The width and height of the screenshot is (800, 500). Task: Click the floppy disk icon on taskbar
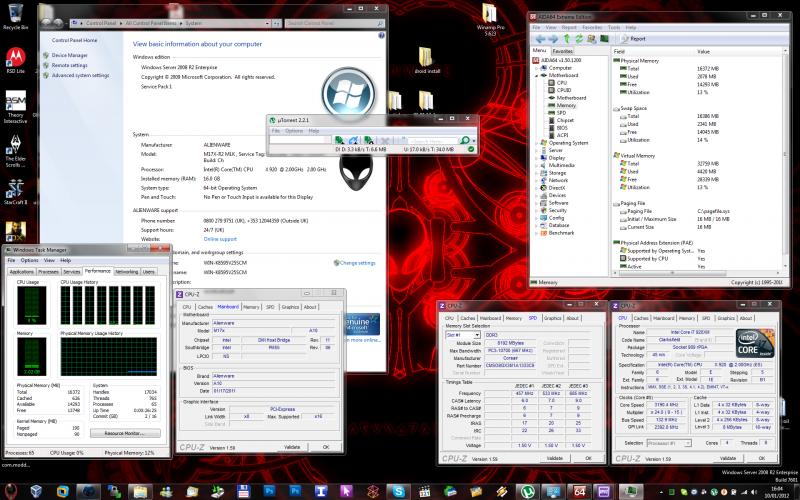coord(243,491)
